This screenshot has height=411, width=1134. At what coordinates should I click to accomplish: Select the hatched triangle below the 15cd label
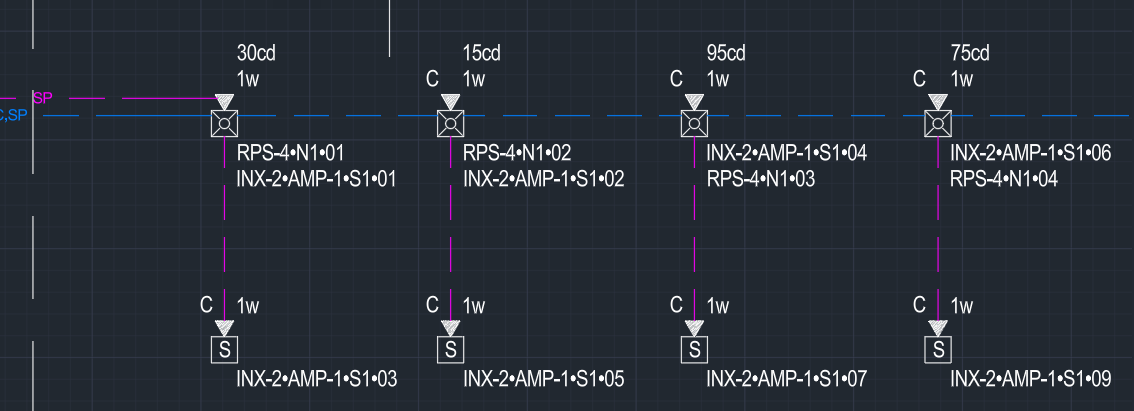coord(451,102)
